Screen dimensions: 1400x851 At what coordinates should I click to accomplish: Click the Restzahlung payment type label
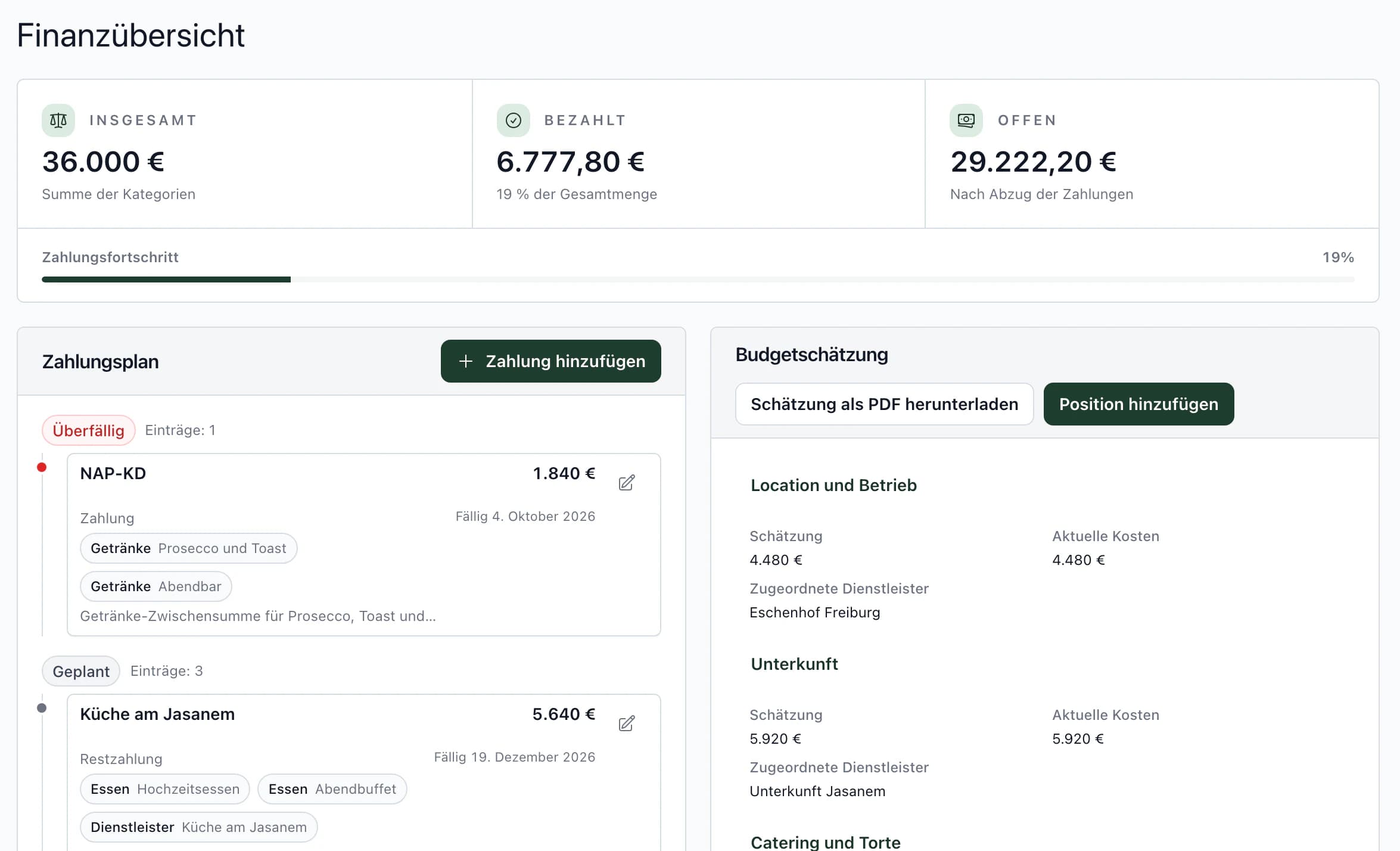121,759
